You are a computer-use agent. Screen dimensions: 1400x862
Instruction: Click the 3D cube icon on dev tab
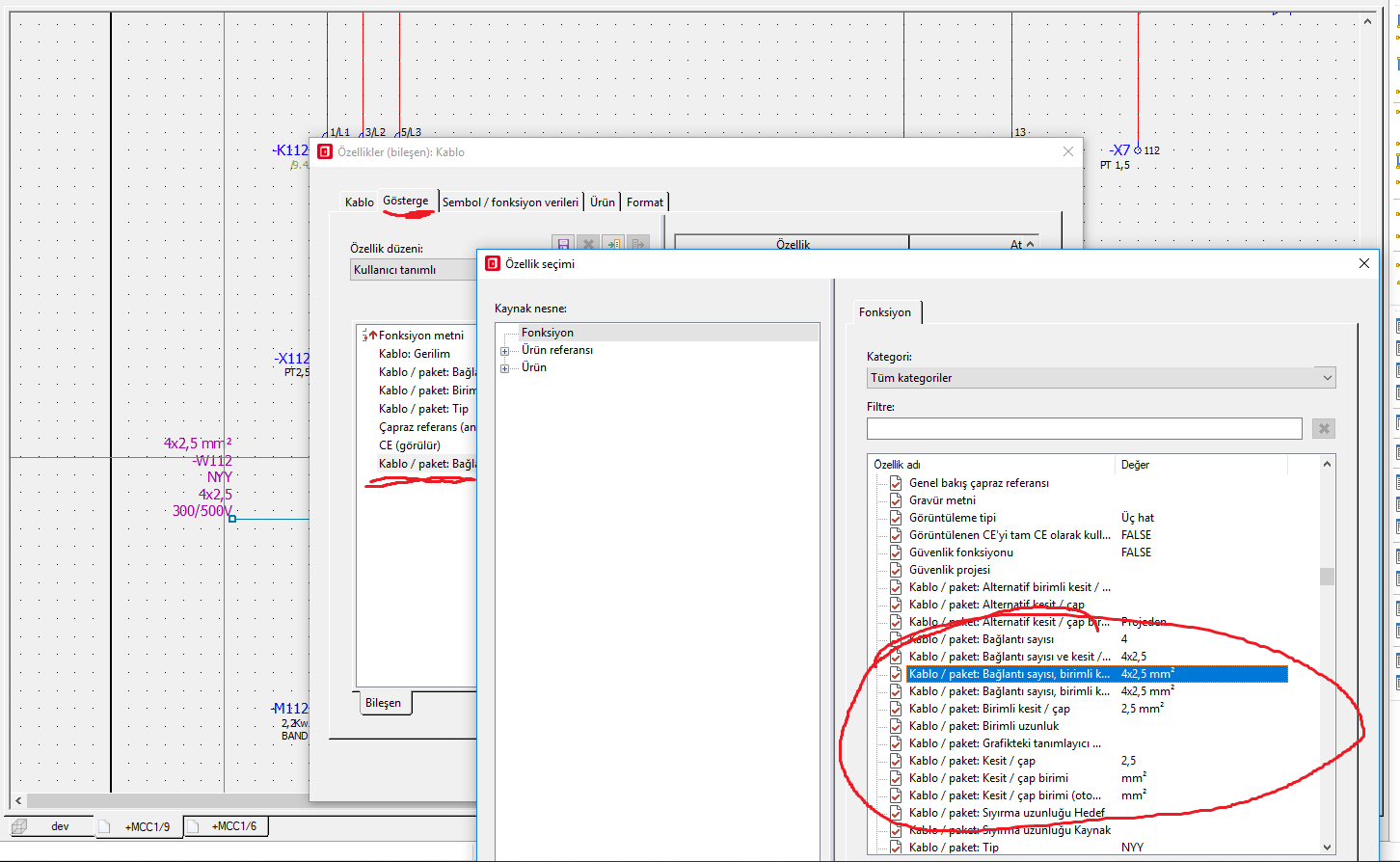(19, 826)
